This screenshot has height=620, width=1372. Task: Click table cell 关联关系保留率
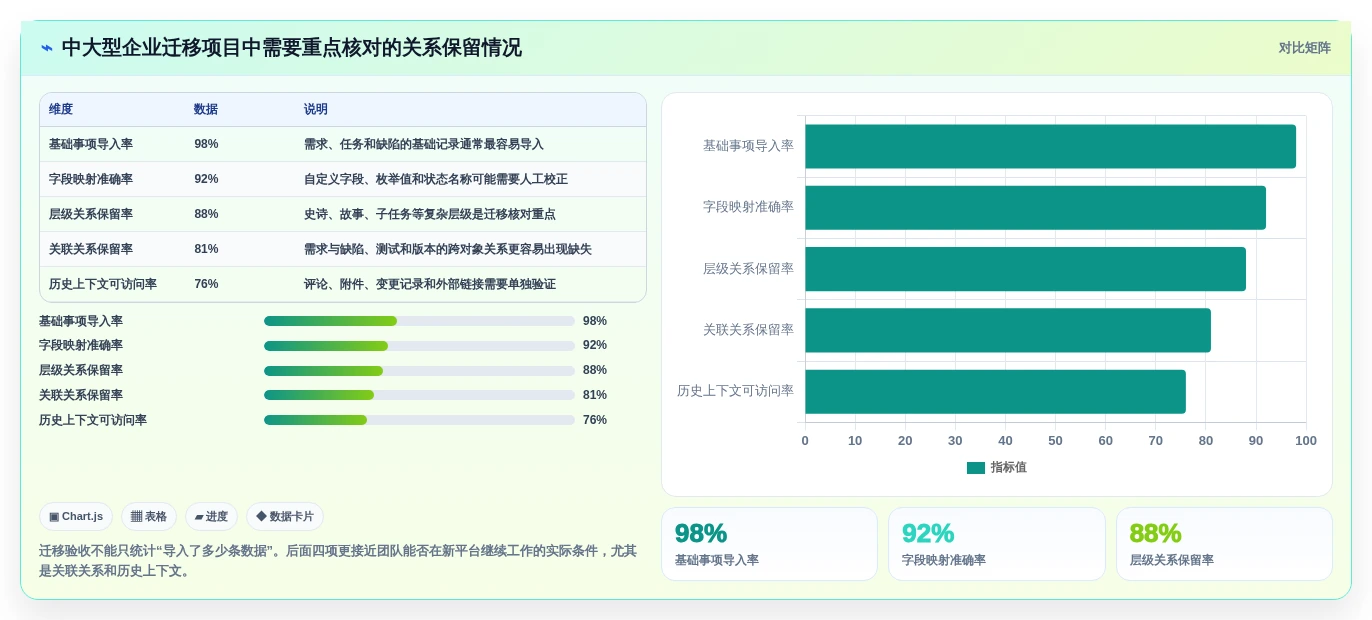pos(91,249)
